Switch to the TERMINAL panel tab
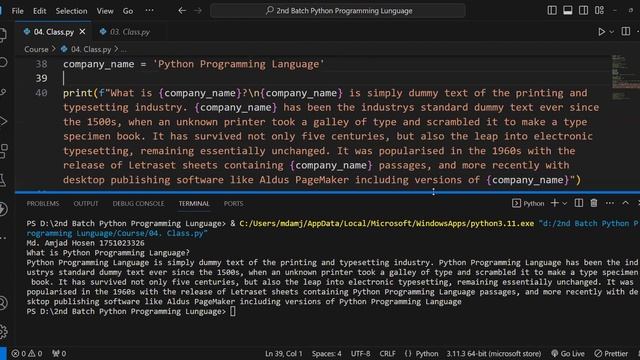 (x=194, y=204)
